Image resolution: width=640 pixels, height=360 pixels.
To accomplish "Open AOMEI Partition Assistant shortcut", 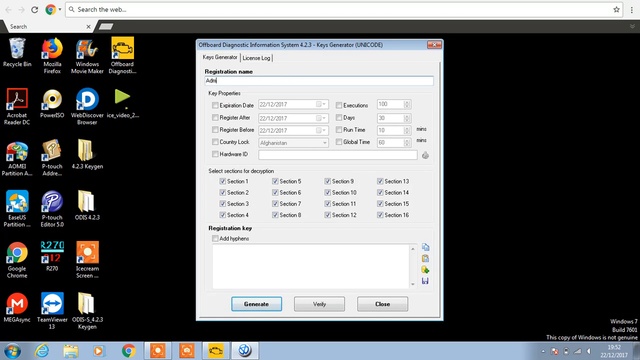I will coord(17,158).
